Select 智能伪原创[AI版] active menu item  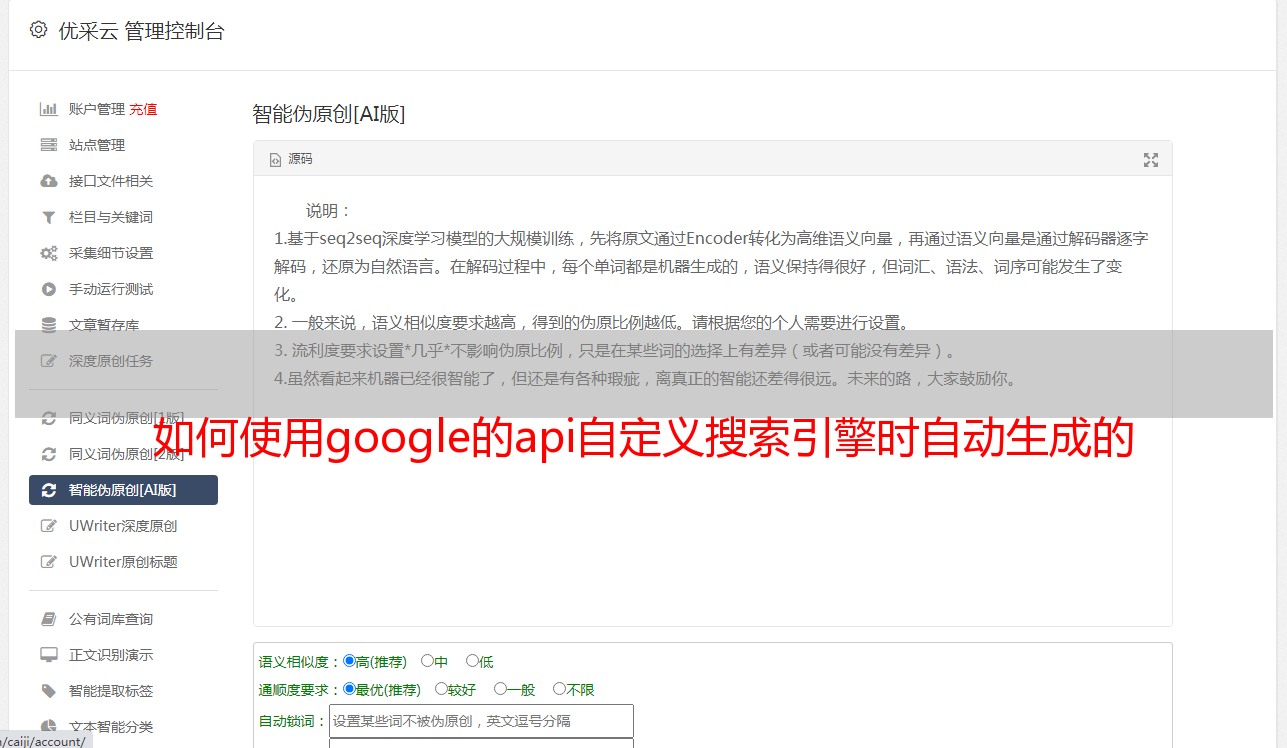(x=123, y=490)
